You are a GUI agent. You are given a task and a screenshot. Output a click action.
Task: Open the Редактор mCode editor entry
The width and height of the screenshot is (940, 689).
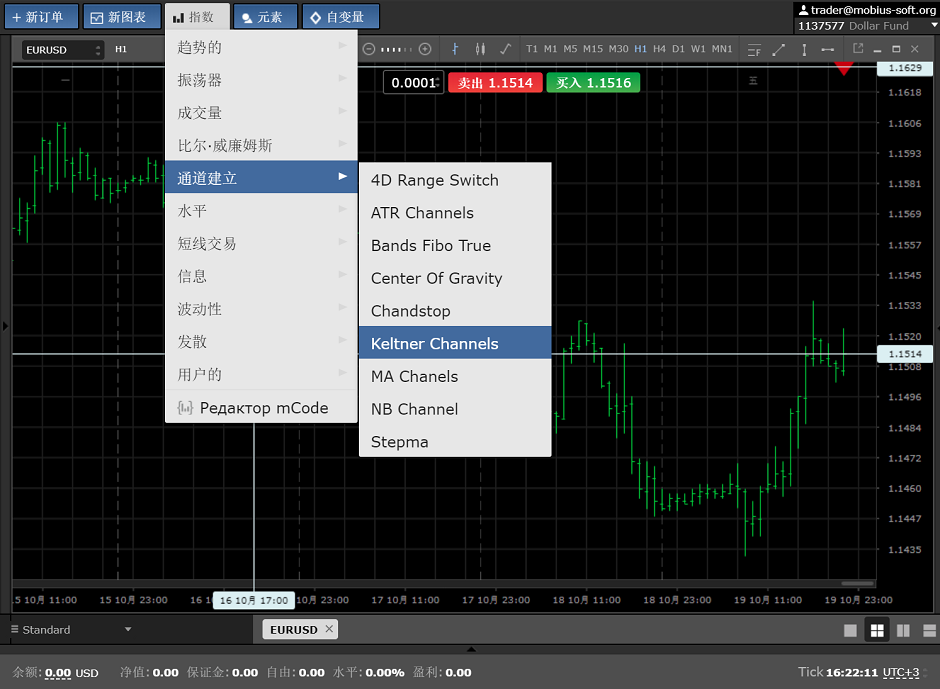tap(261, 408)
